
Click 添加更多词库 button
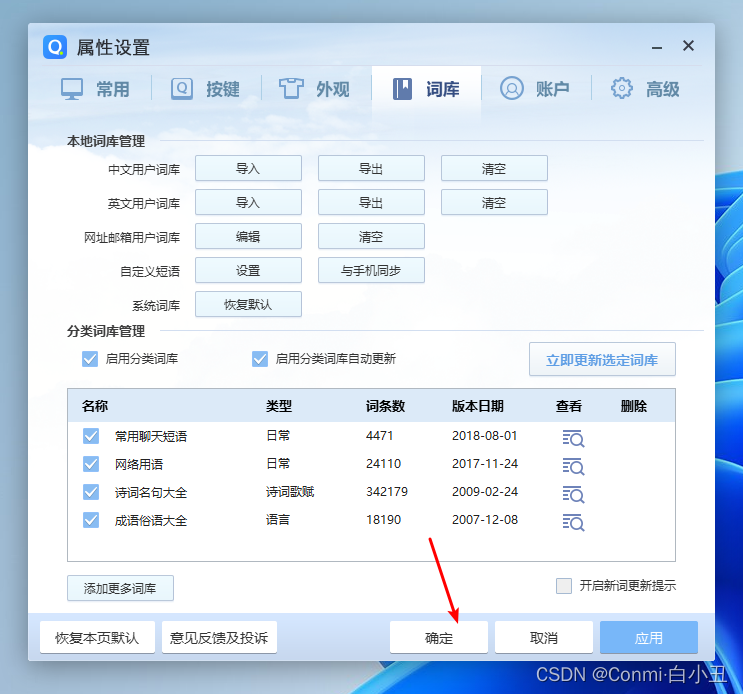click(120, 588)
